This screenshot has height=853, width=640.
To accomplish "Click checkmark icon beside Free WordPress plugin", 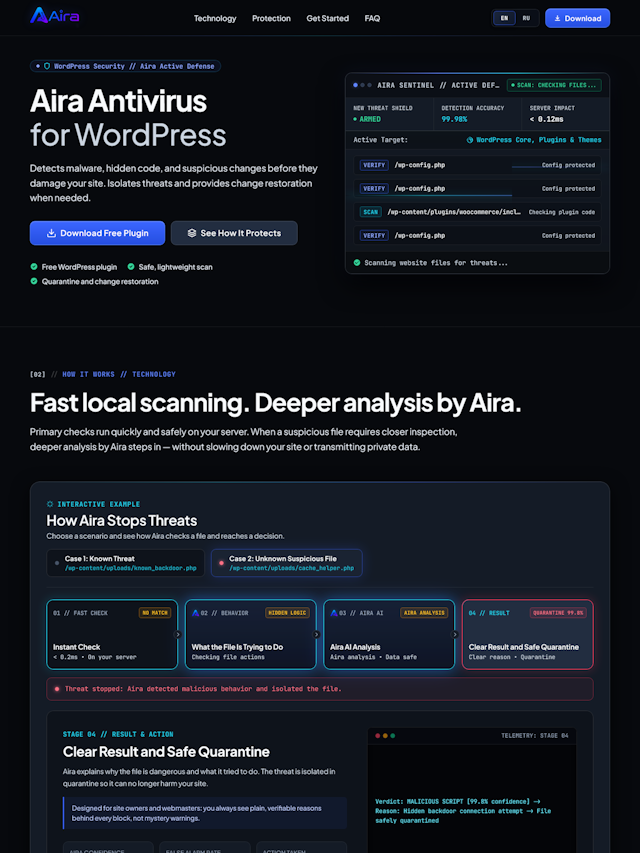I will [x=34, y=267].
